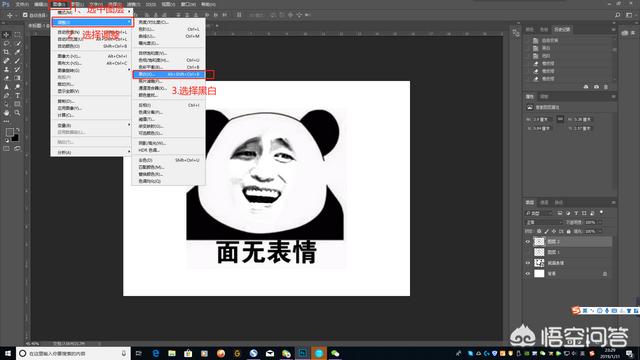This screenshot has width=640, height=360.
Task: Select the Rectangular Marquee tool
Action: coord(17,35)
